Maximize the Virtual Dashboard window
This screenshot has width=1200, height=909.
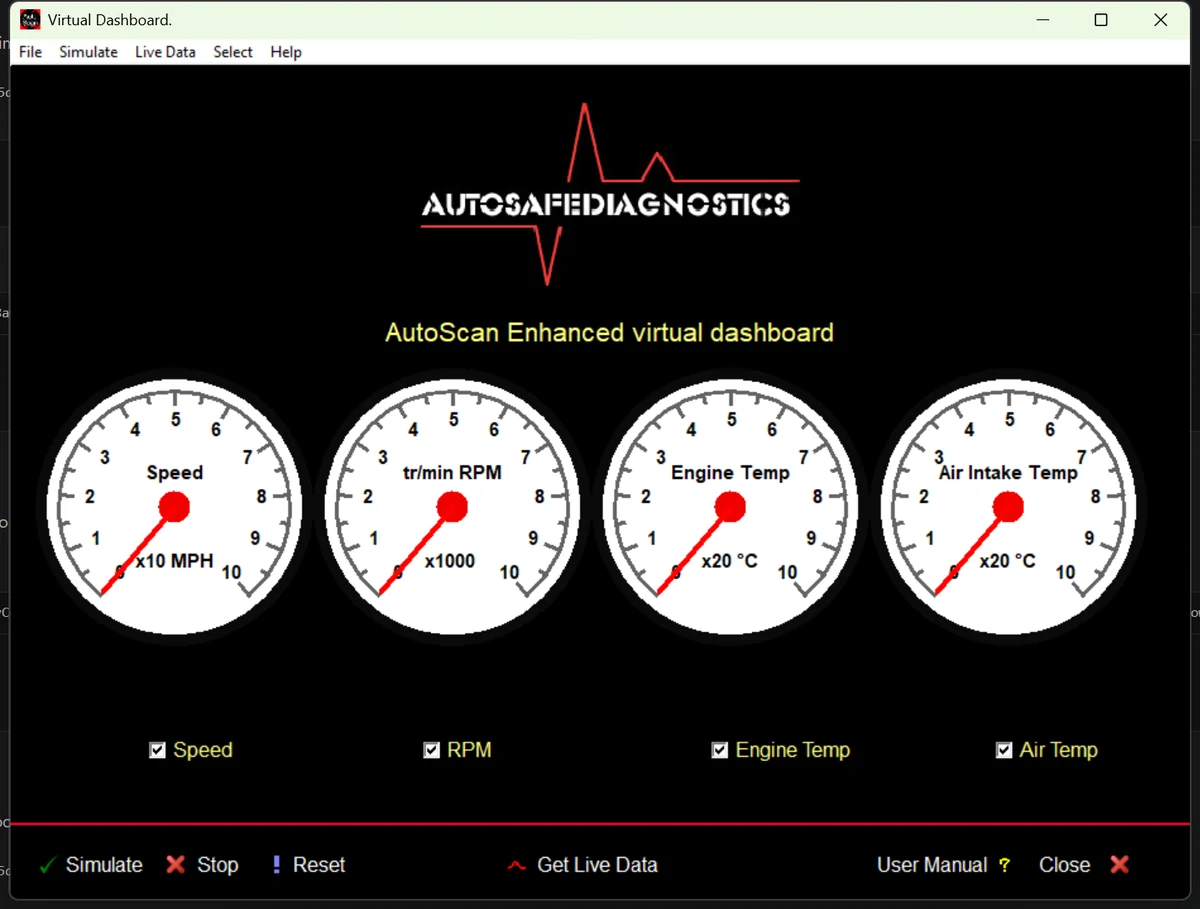pos(1101,20)
